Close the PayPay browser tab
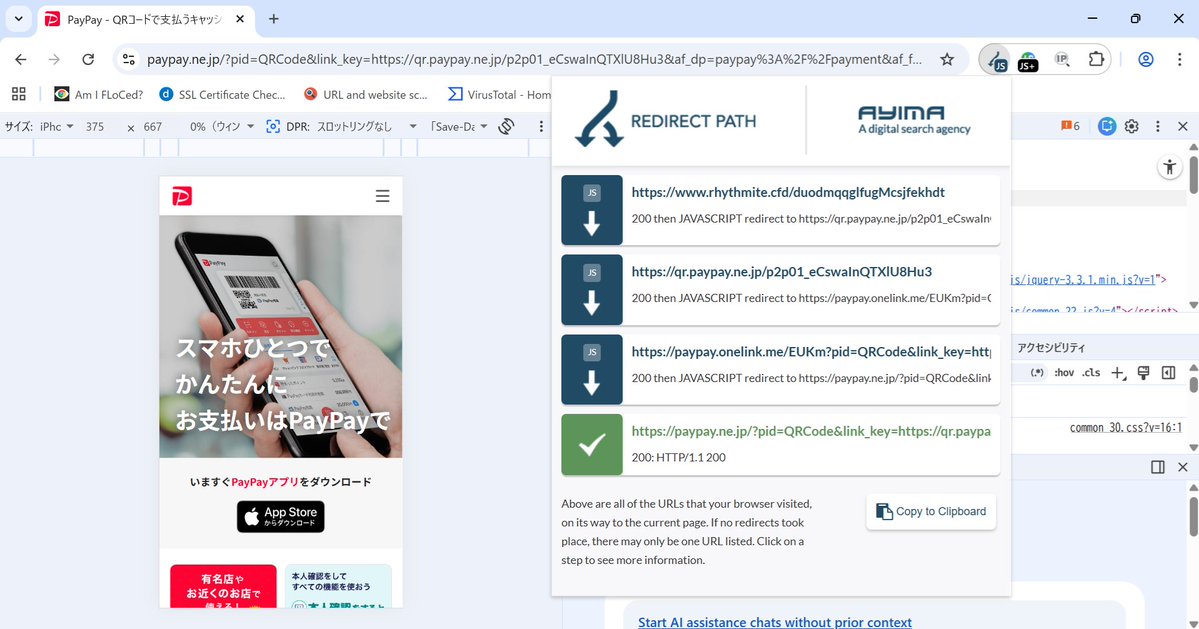Screen dimensions: 1199x629 point(240,19)
